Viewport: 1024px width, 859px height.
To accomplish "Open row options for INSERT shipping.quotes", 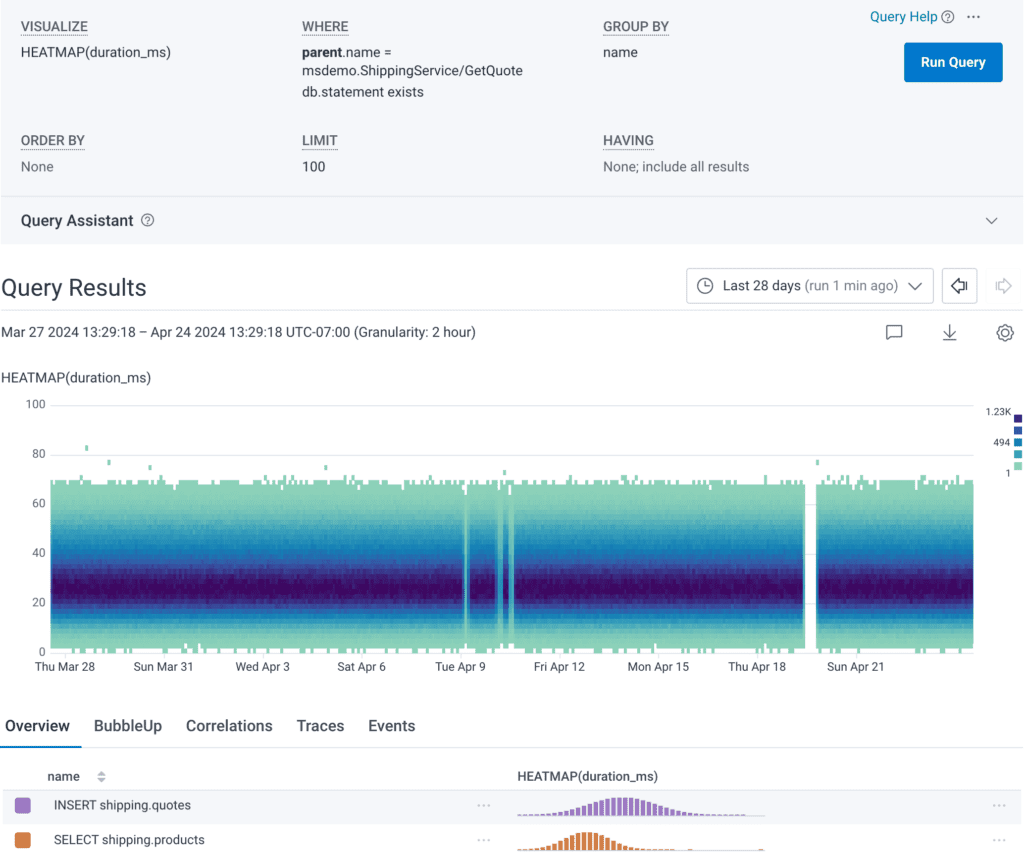I will [484, 805].
